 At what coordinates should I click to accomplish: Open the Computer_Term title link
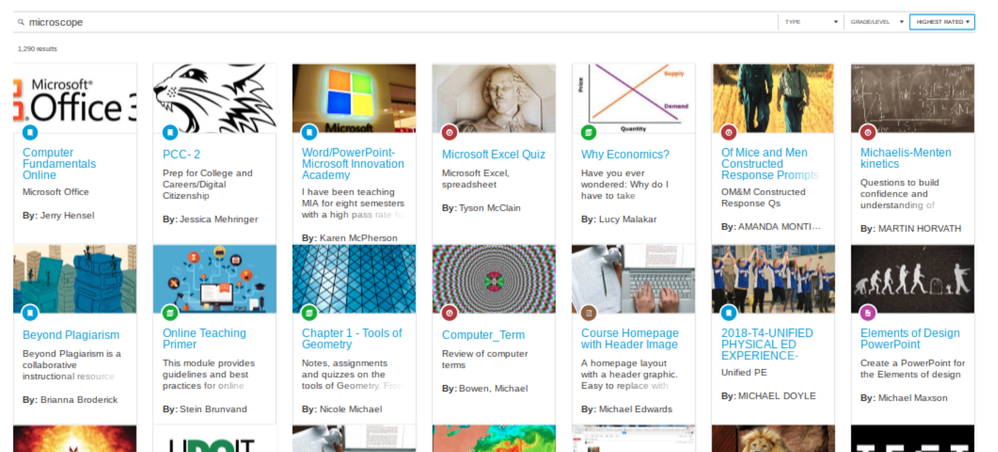[x=483, y=335]
